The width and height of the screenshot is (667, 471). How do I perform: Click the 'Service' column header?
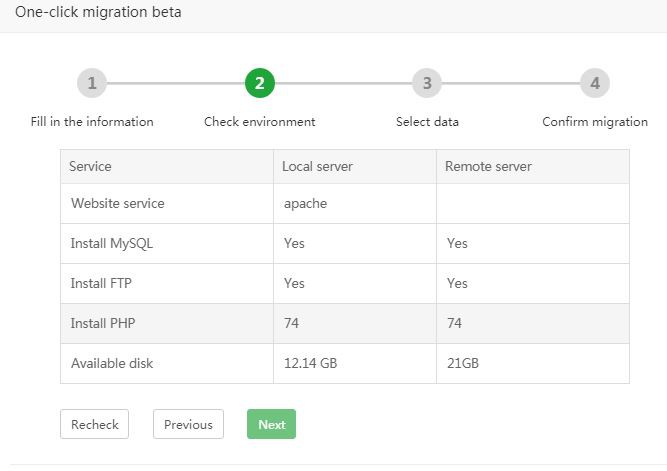pyautogui.click(x=90, y=166)
